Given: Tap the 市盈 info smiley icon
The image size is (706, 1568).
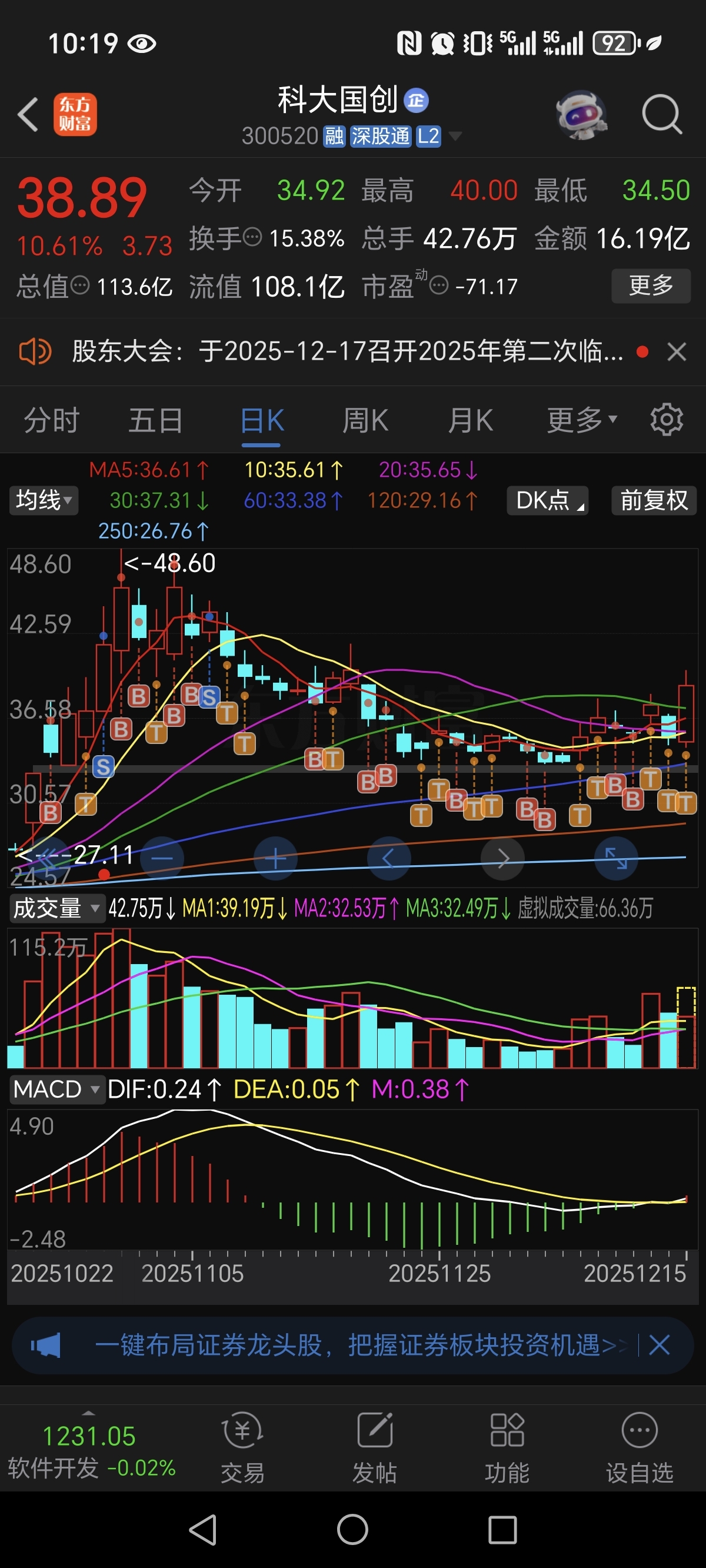Looking at the screenshot, I should click(439, 285).
